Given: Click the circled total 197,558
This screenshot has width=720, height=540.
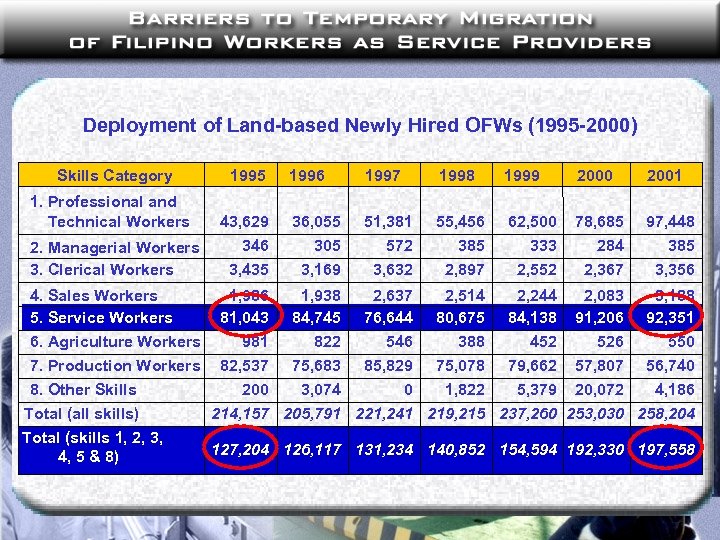Looking at the screenshot, I should point(666,449).
